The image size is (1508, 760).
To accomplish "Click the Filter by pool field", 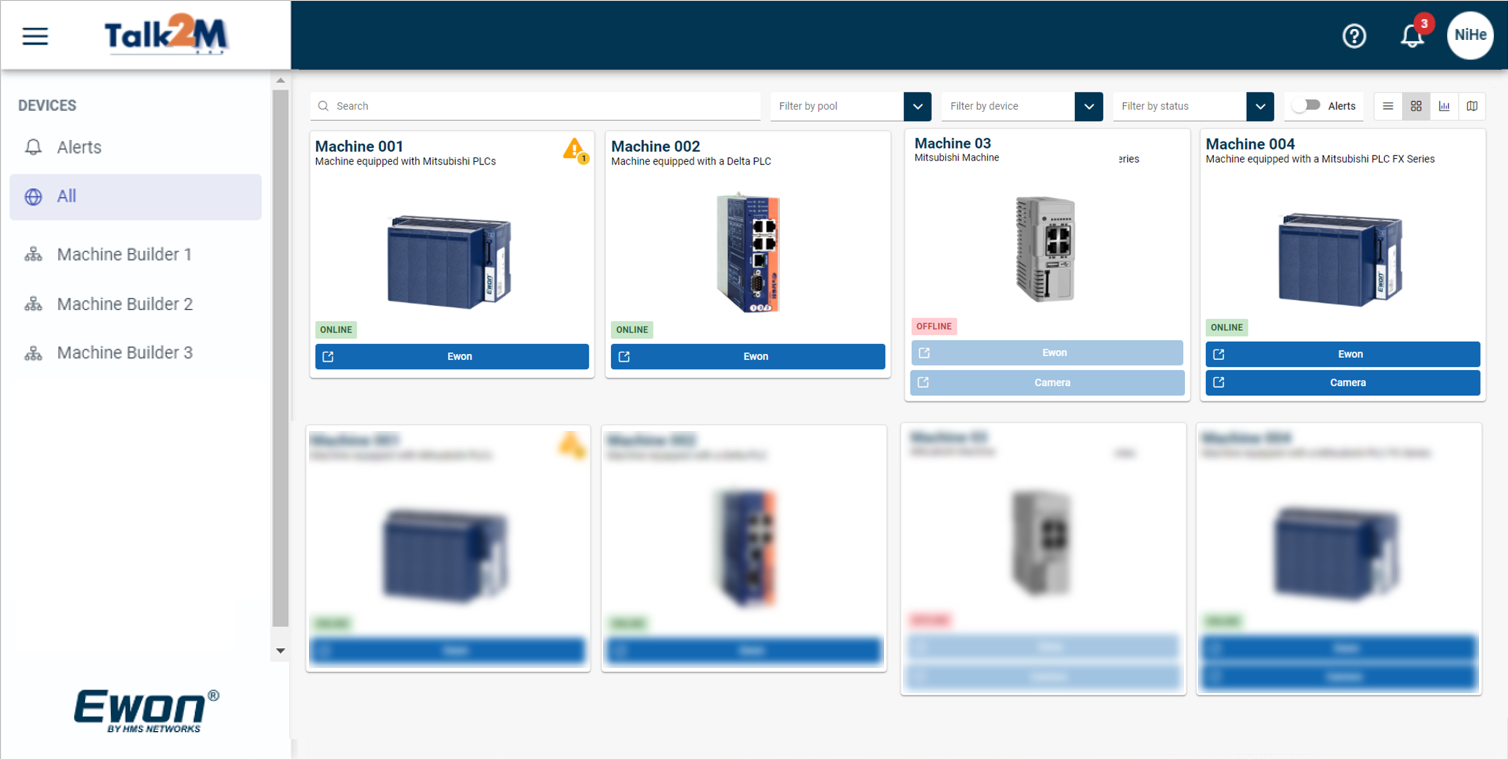I will pos(838,106).
